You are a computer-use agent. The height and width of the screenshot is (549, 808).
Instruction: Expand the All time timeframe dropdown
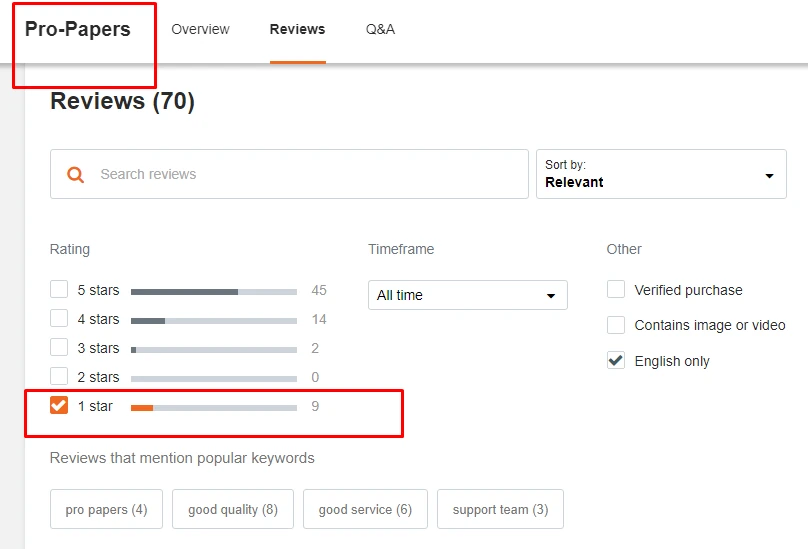point(467,295)
